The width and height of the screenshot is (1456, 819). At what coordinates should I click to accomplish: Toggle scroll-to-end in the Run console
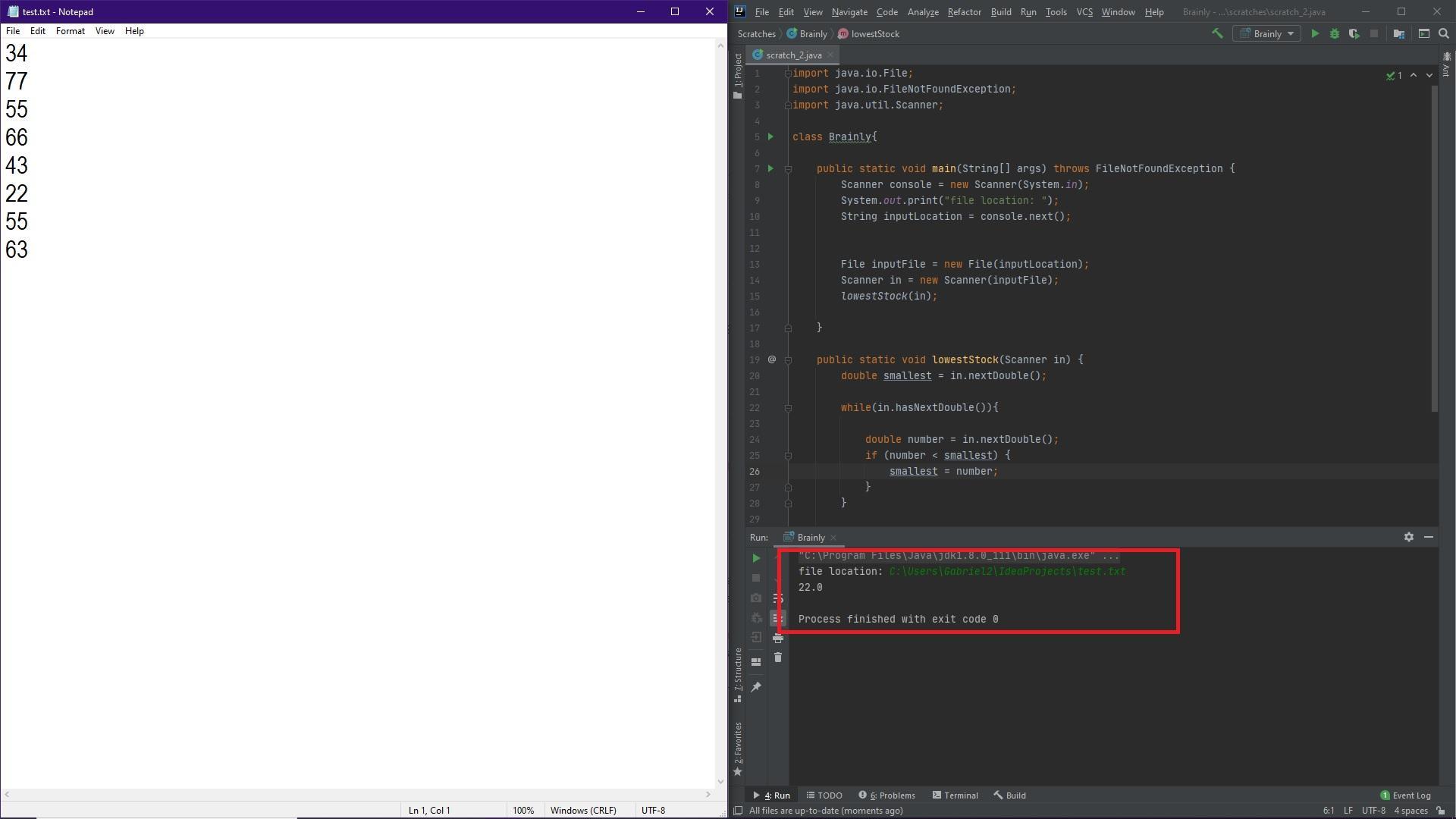click(778, 619)
